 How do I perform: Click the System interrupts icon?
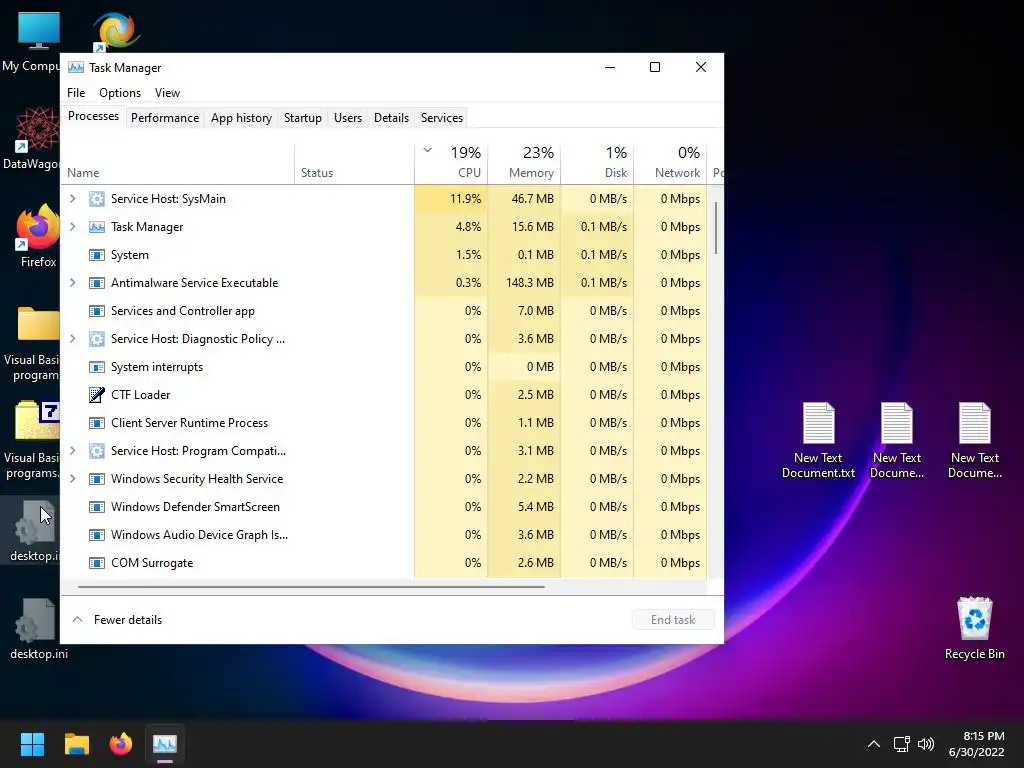[97, 367]
